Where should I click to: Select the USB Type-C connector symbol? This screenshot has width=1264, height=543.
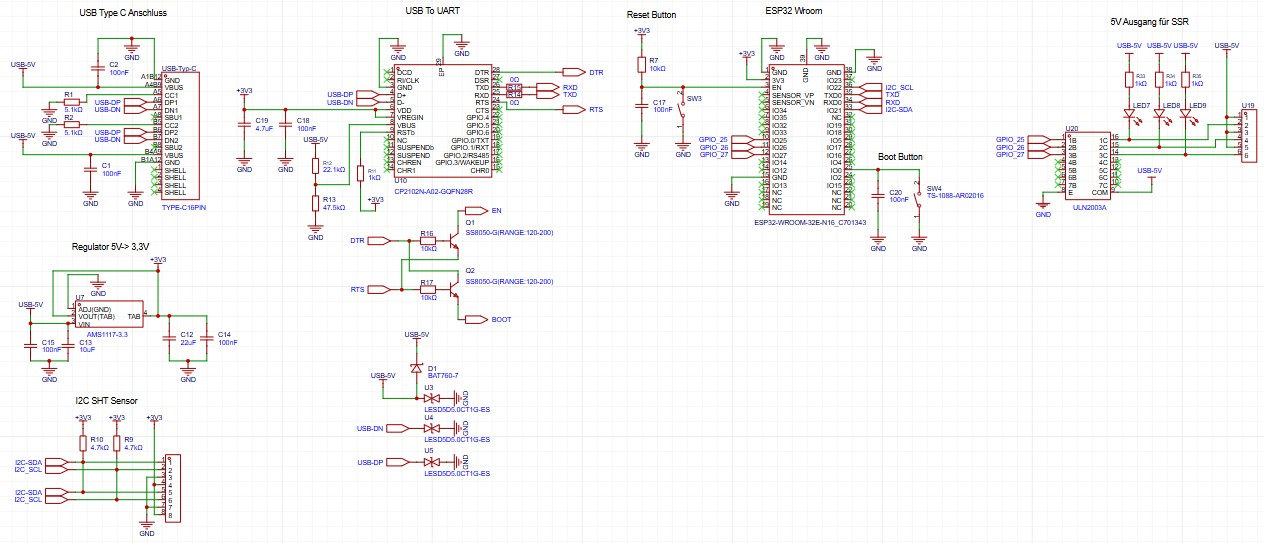pos(182,136)
